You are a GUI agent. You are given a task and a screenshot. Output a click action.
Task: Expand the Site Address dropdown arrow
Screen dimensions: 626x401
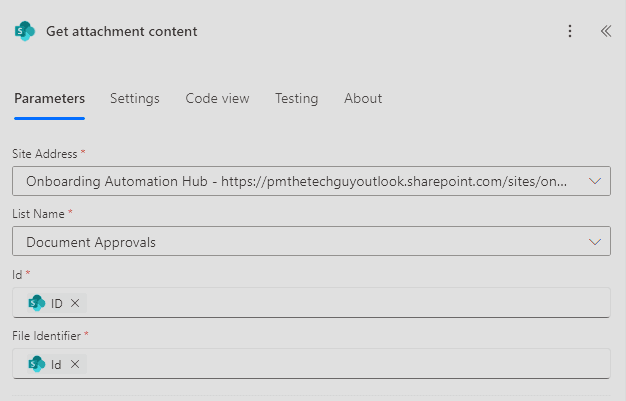click(595, 181)
